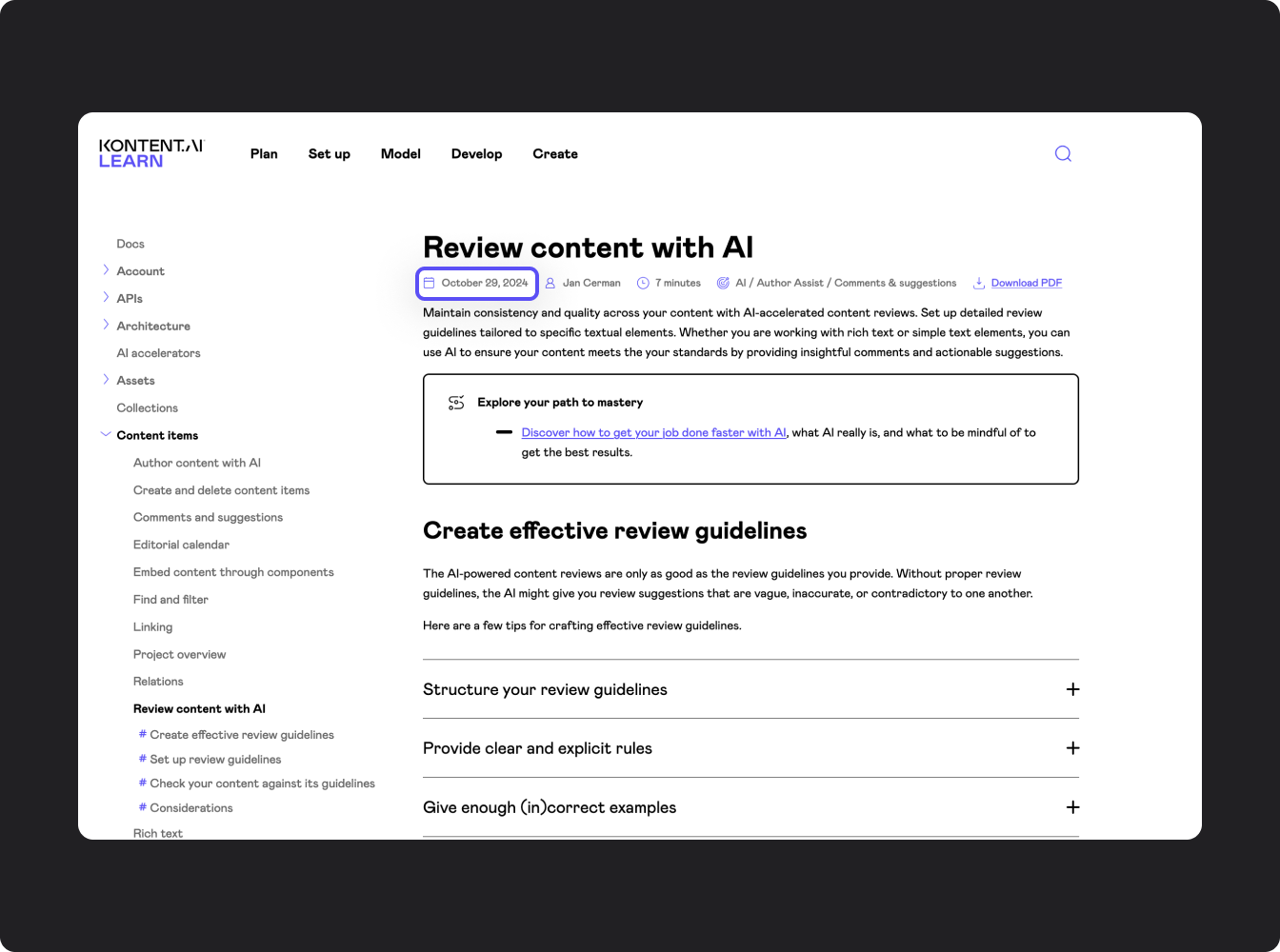Open the link about getting your job done faster
This screenshot has height=952, width=1280.
coord(652,432)
